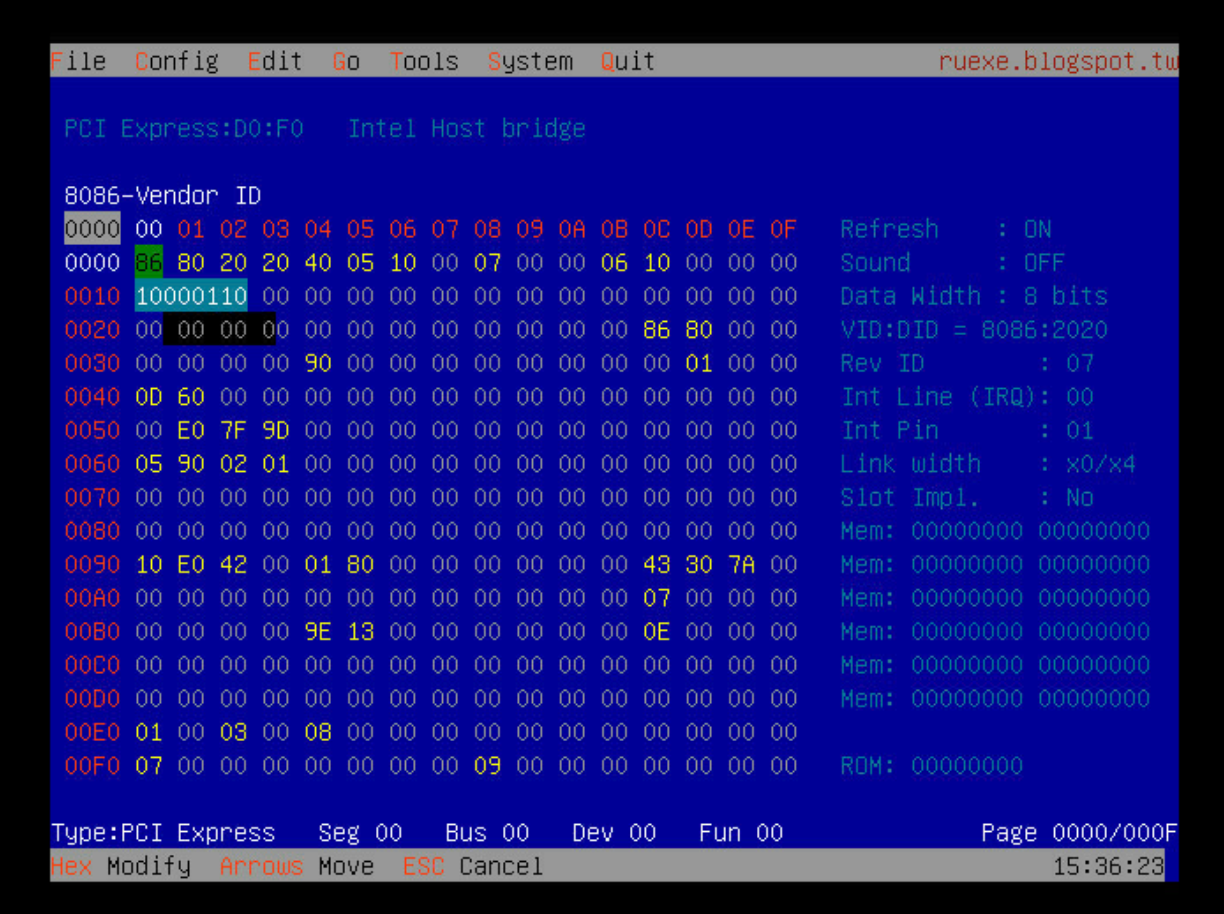Click the ruexe.blogspot.tw link
Image resolution: width=1224 pixels, height=914 pixels.
point(1058,62)
